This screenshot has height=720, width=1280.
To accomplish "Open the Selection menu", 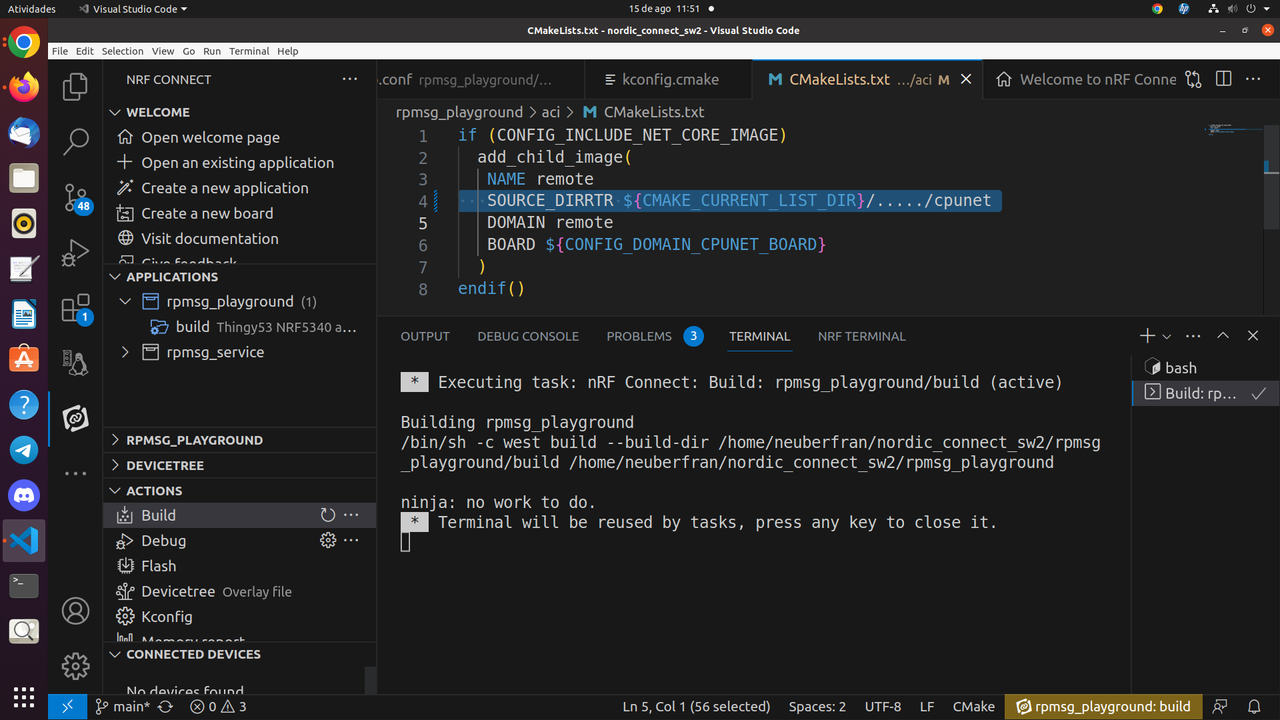I will 122,51.
